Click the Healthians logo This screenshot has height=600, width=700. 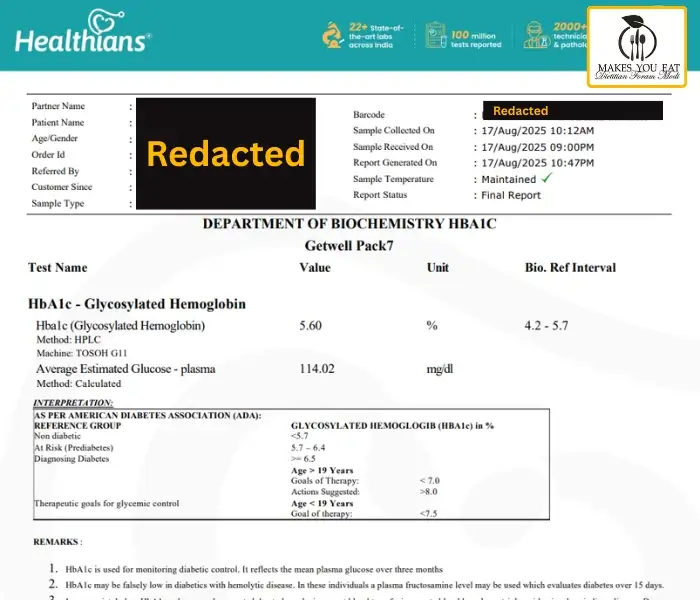coord(82,40)
